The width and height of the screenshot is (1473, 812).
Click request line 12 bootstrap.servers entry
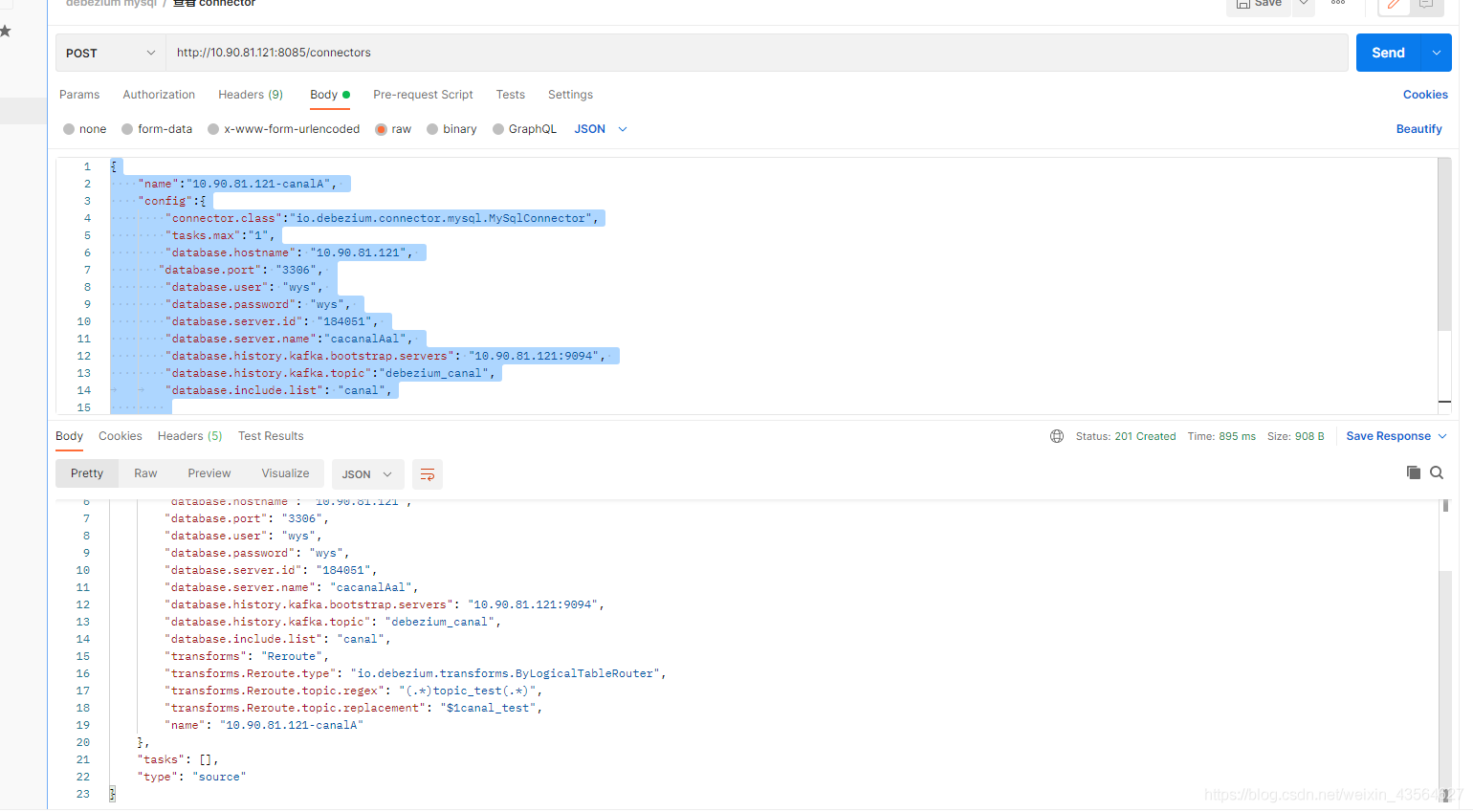coord(385,356)
